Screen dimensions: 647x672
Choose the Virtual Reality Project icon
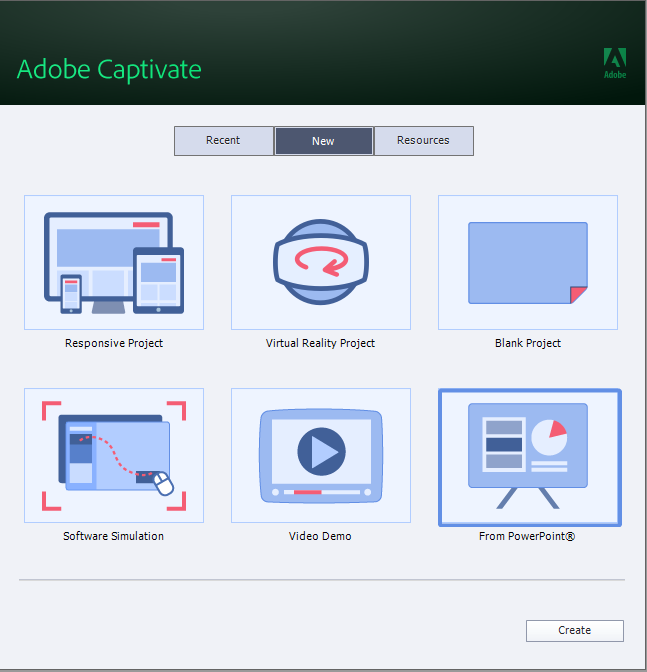(320, 262)
